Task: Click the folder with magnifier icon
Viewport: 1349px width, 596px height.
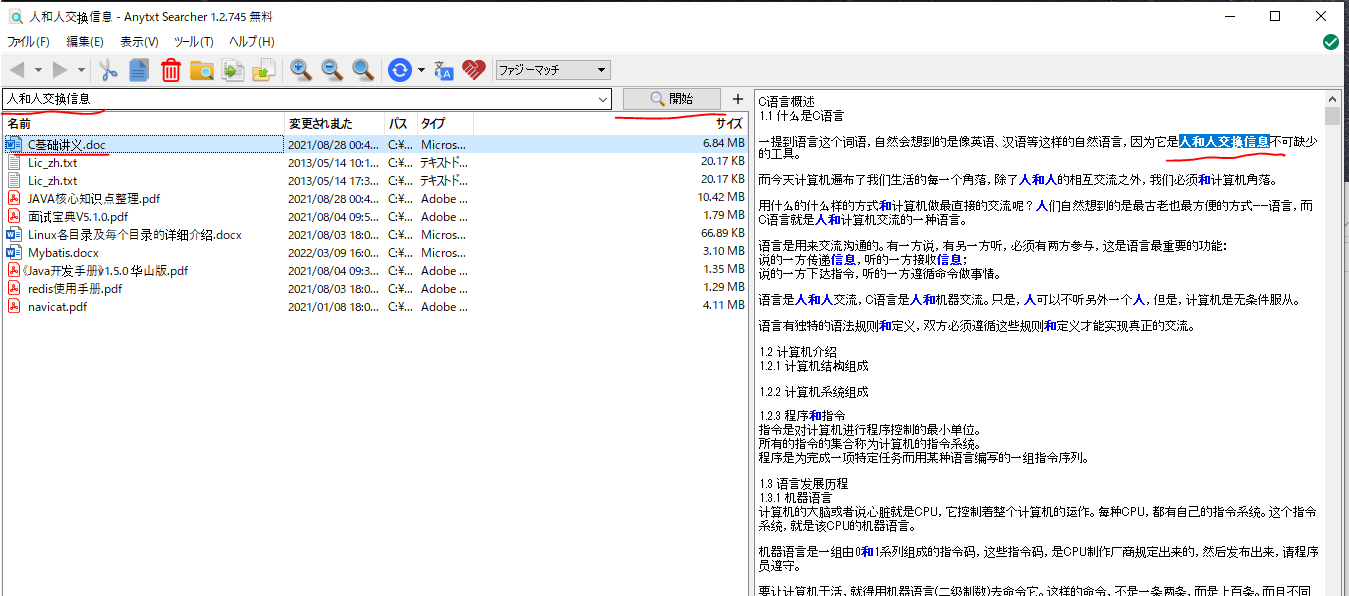Action: click(202, 70)
